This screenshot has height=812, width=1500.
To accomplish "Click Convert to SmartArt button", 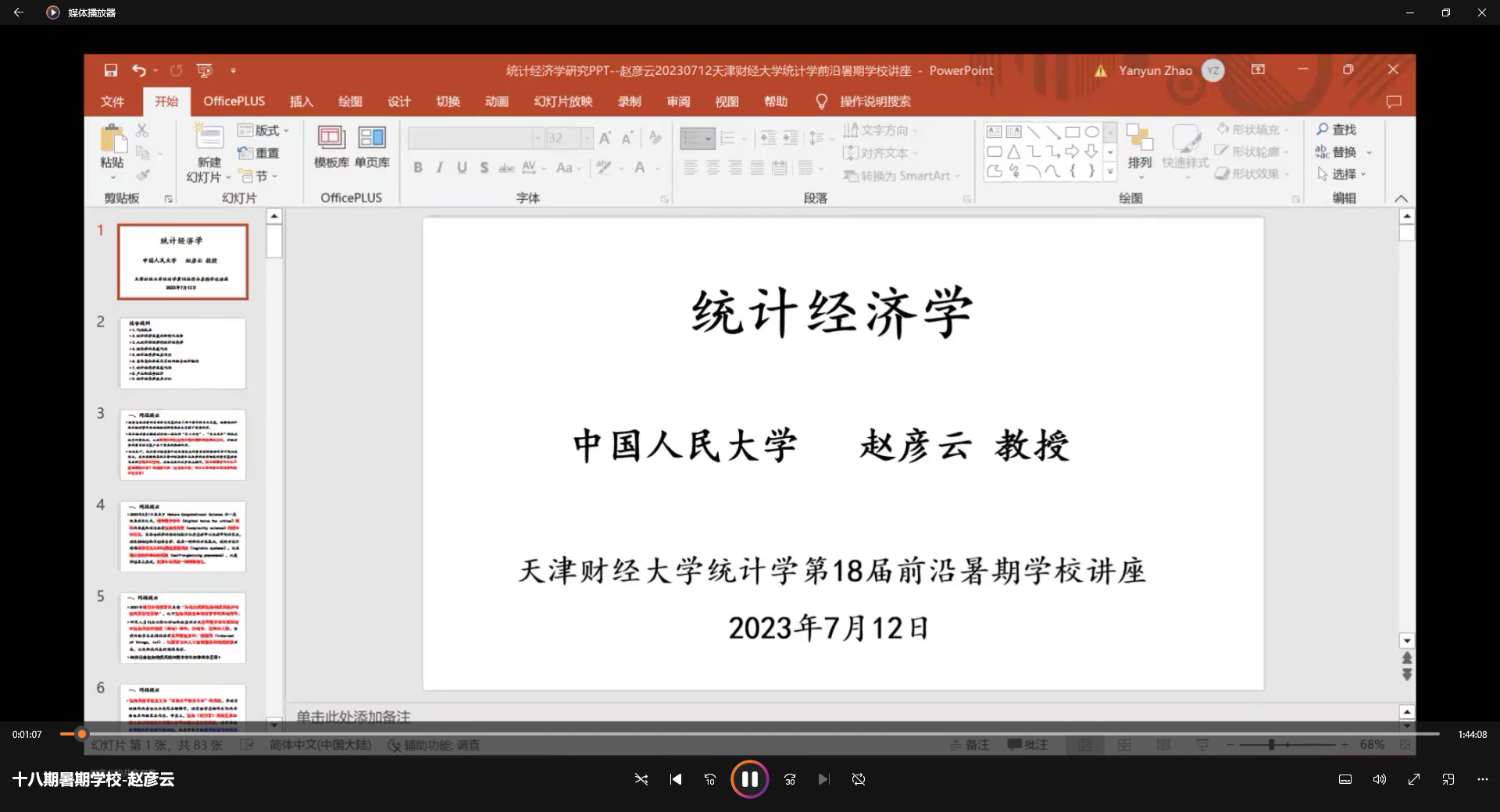I will point(901,176).
